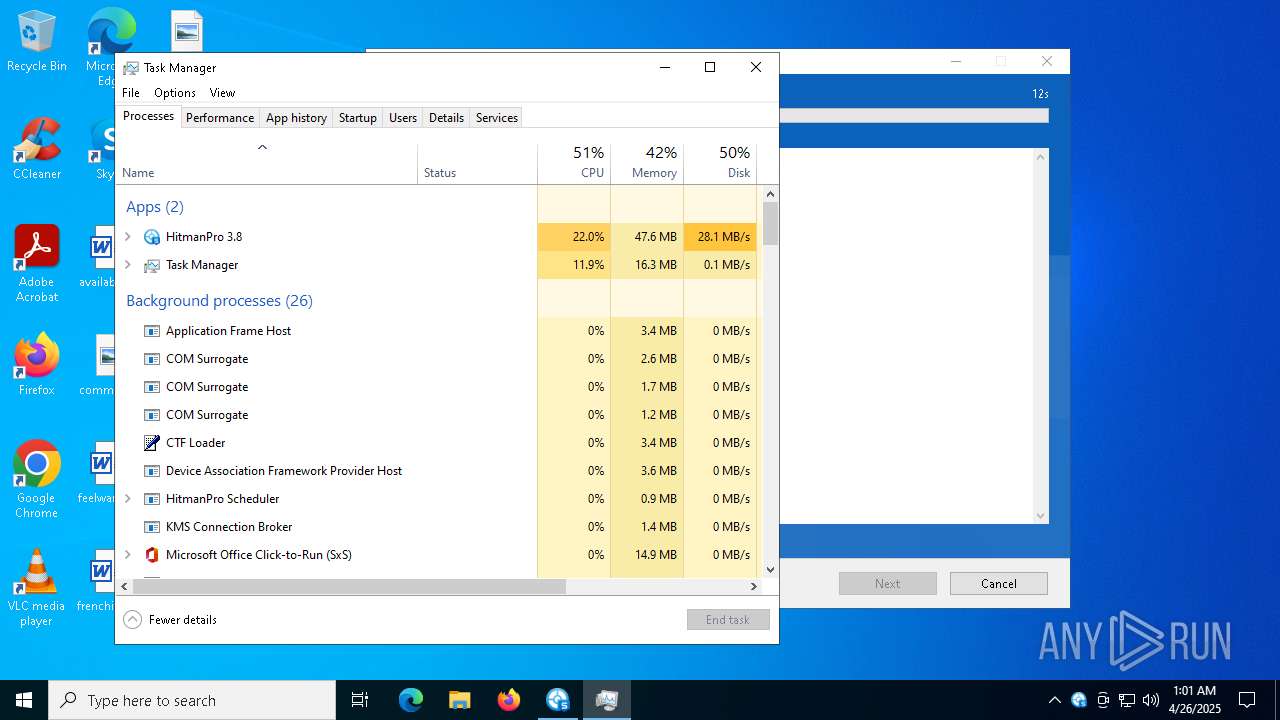The height and width of the screenshot is (720, 1280).
Task: Click the Device Association Framework Provider Host icon
Action: pos(152,471)
